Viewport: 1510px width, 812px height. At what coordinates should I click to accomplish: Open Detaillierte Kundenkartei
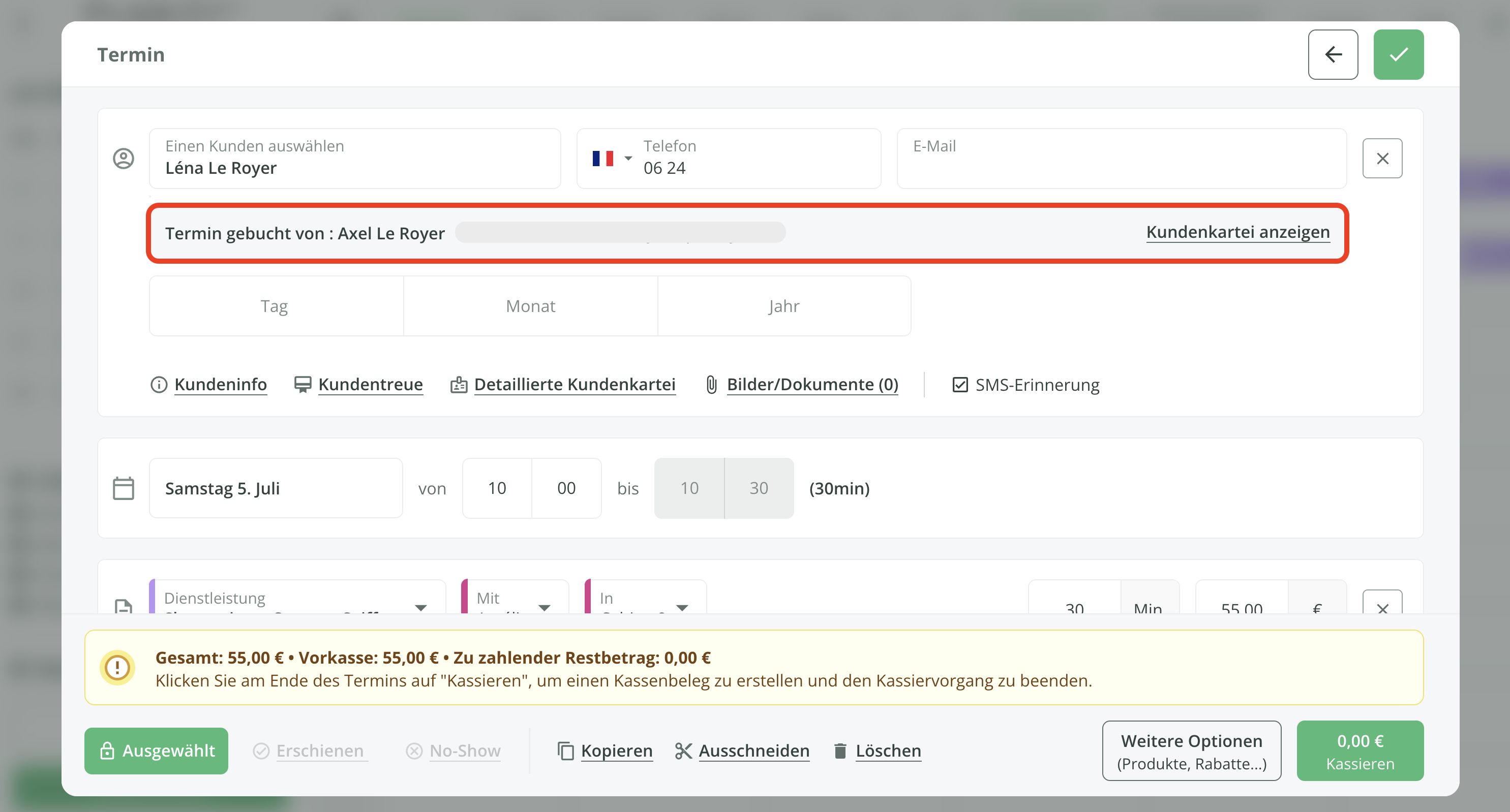(x=574, y=384)
